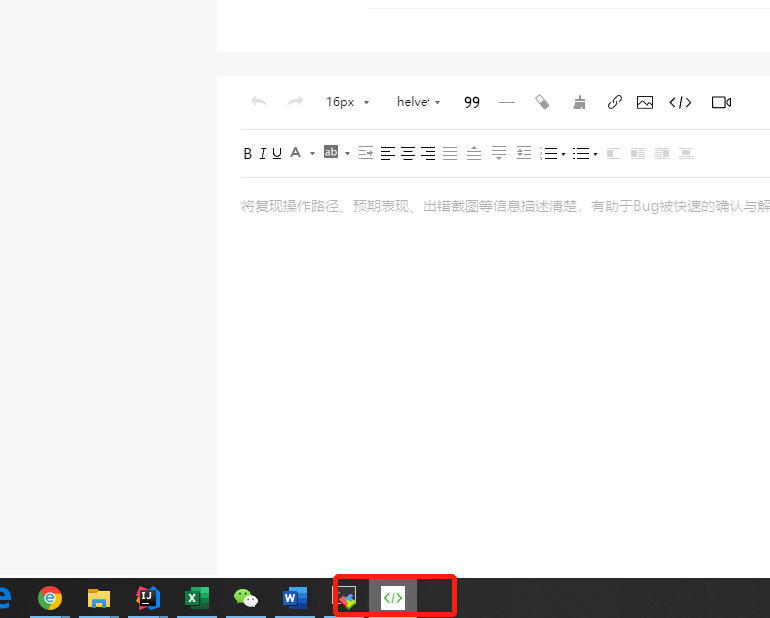This screenshot has width=770, height=618.
Task: Insert a video with the camera icon
Action: point(721,102)
